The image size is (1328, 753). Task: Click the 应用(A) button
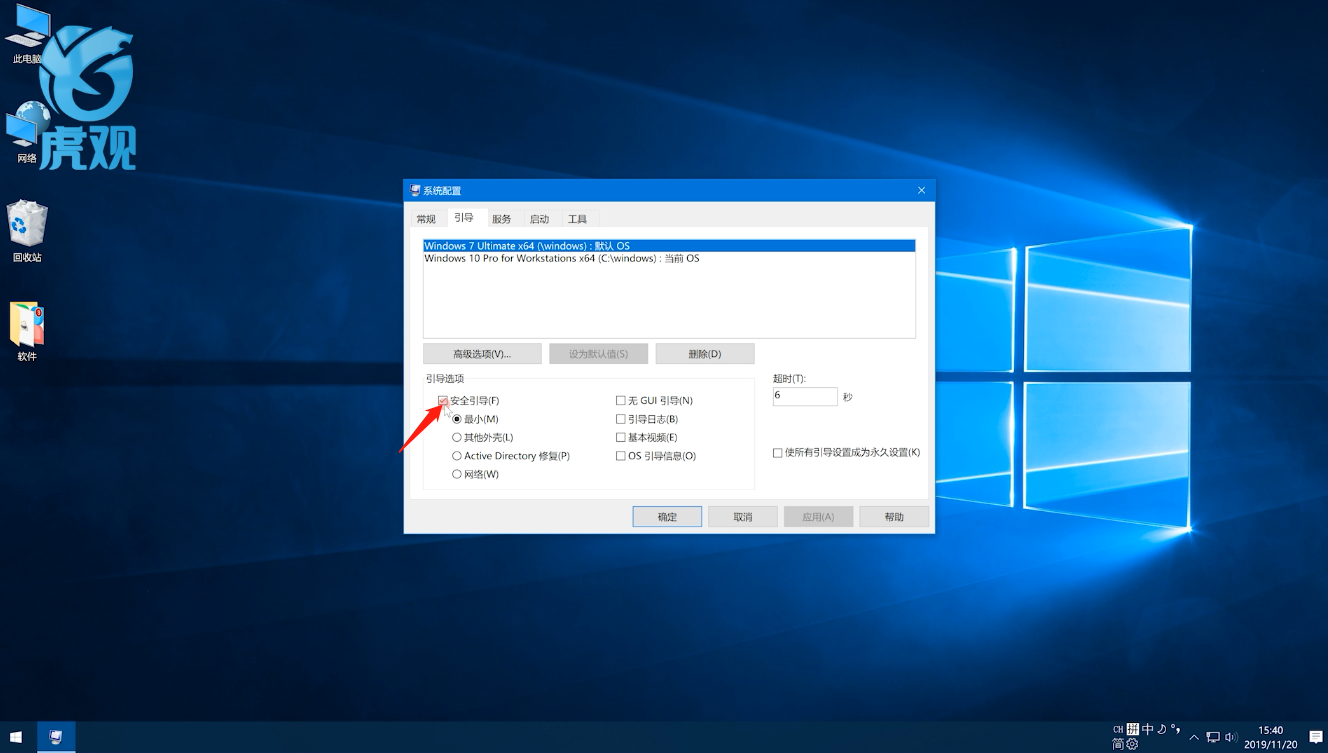pyautogui.click(x=818, y=517)
